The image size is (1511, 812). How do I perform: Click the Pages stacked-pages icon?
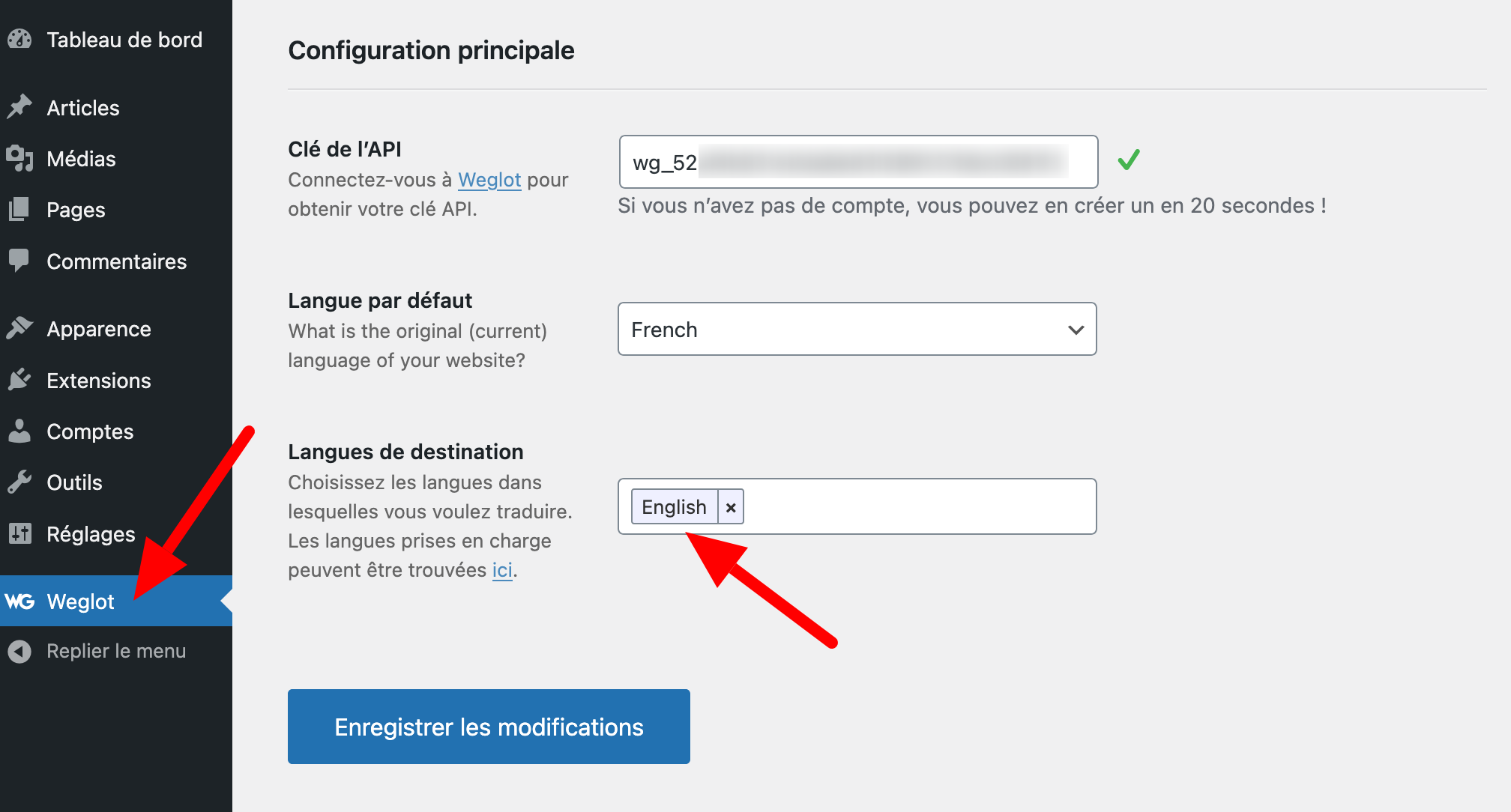click(20, 209)
